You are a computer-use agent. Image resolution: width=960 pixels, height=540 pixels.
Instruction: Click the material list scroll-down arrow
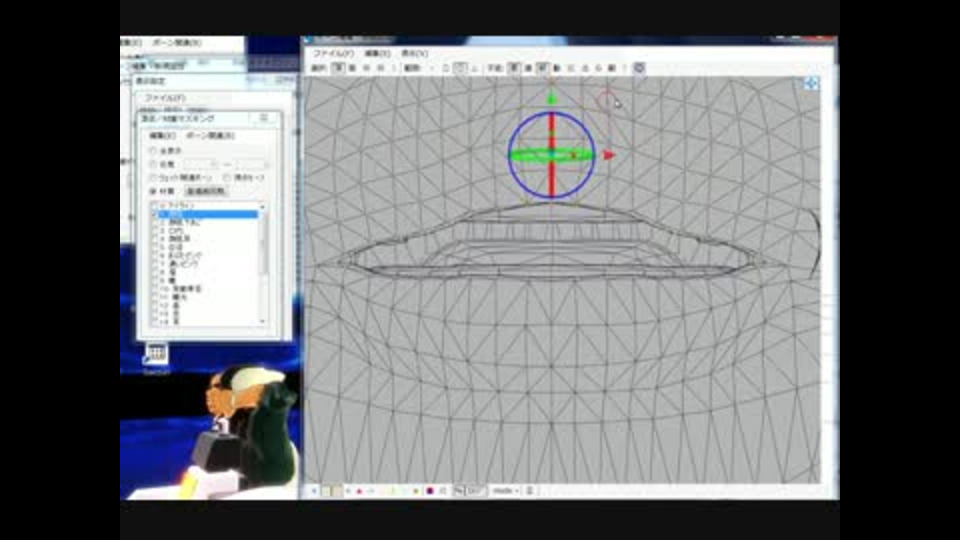pos(263,321)
